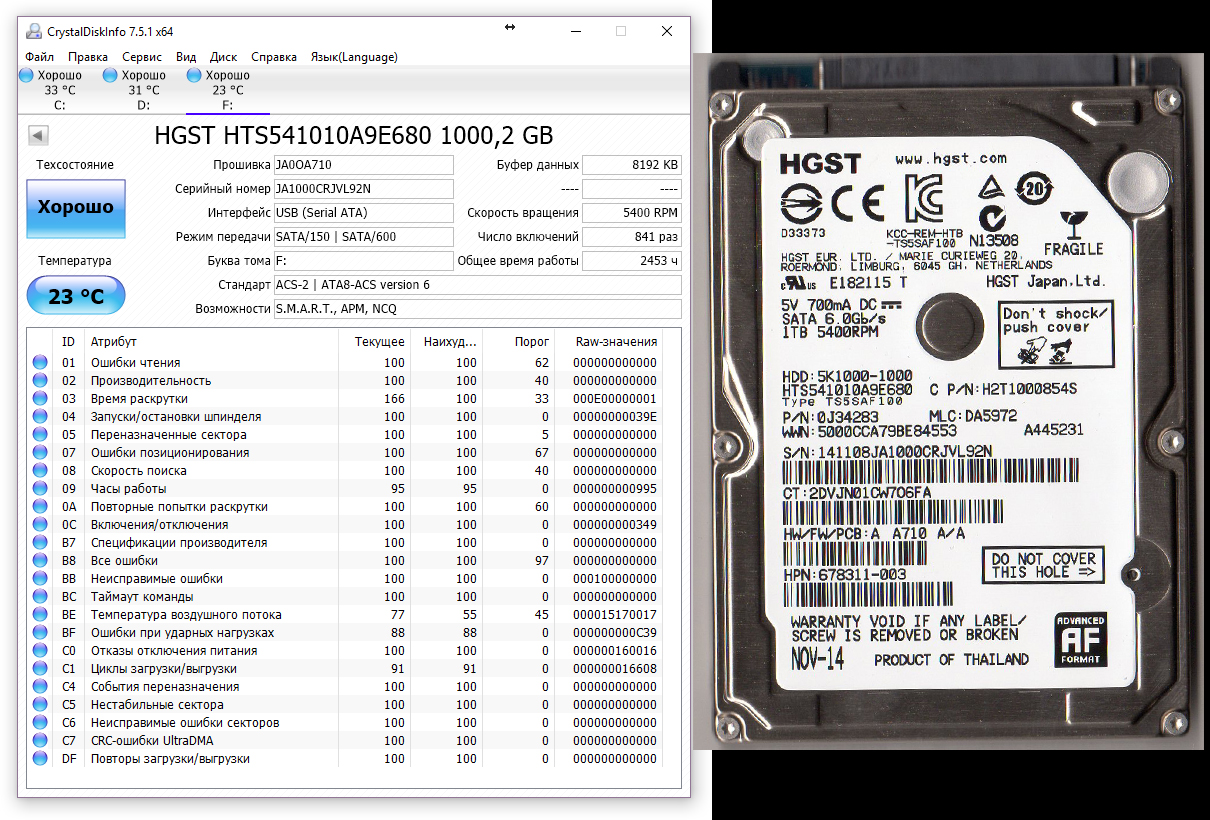
Task: Click status icon for Нестабильные сектора row
Action: (40, 705)
